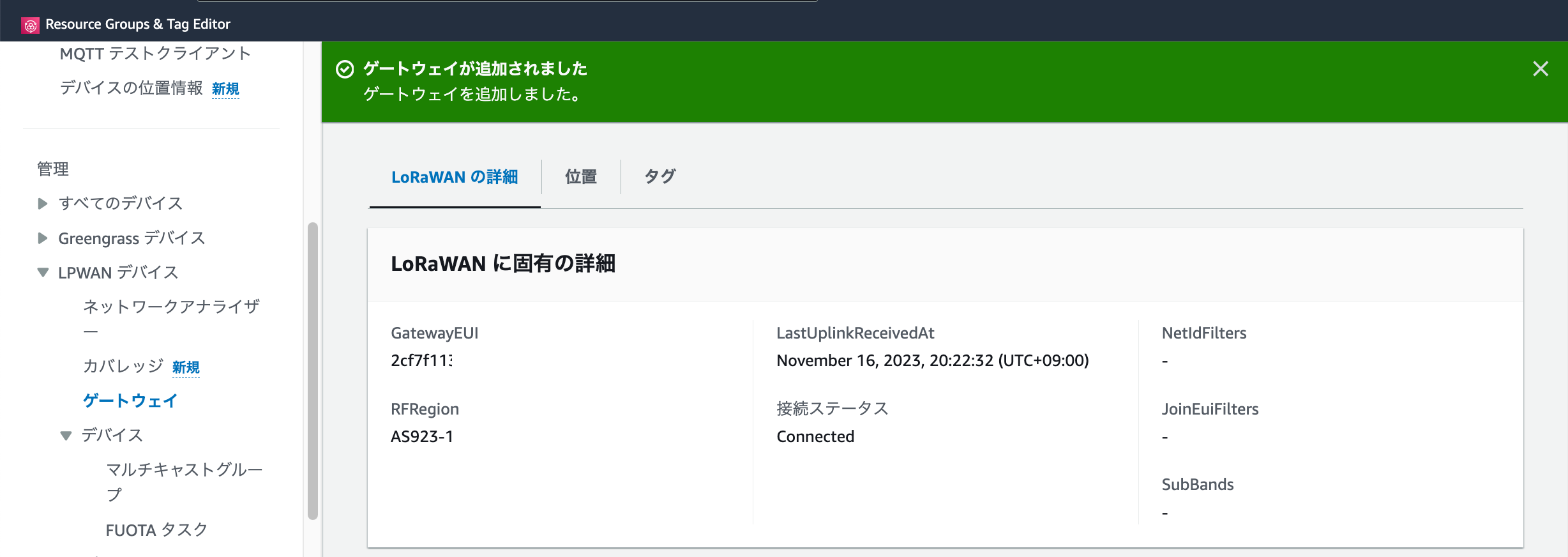Switch to 位置 tab
This screenshot has height=557, width=1568.
pos(581,177)
